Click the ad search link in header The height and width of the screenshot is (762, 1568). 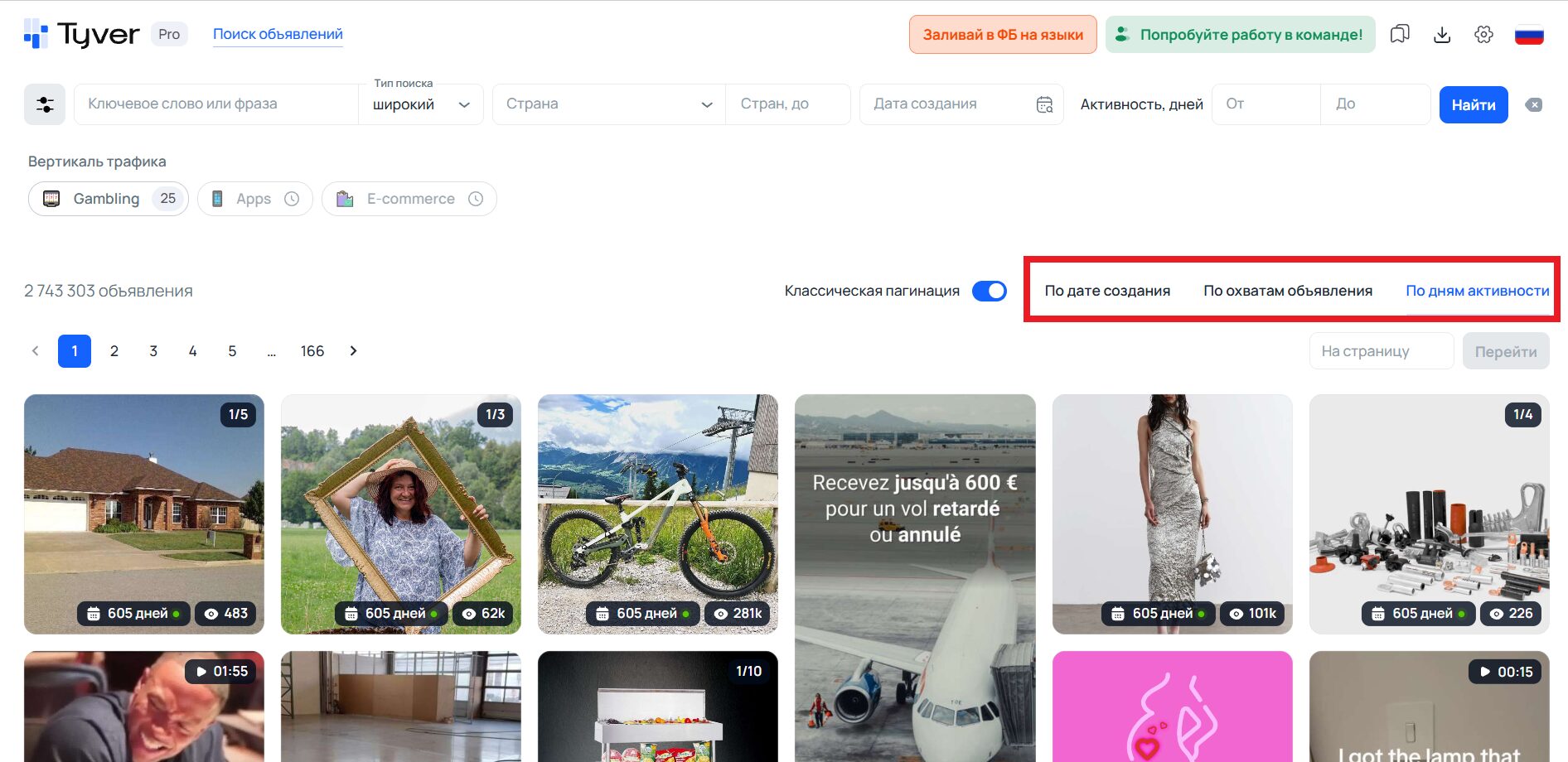tap(278, 34)
